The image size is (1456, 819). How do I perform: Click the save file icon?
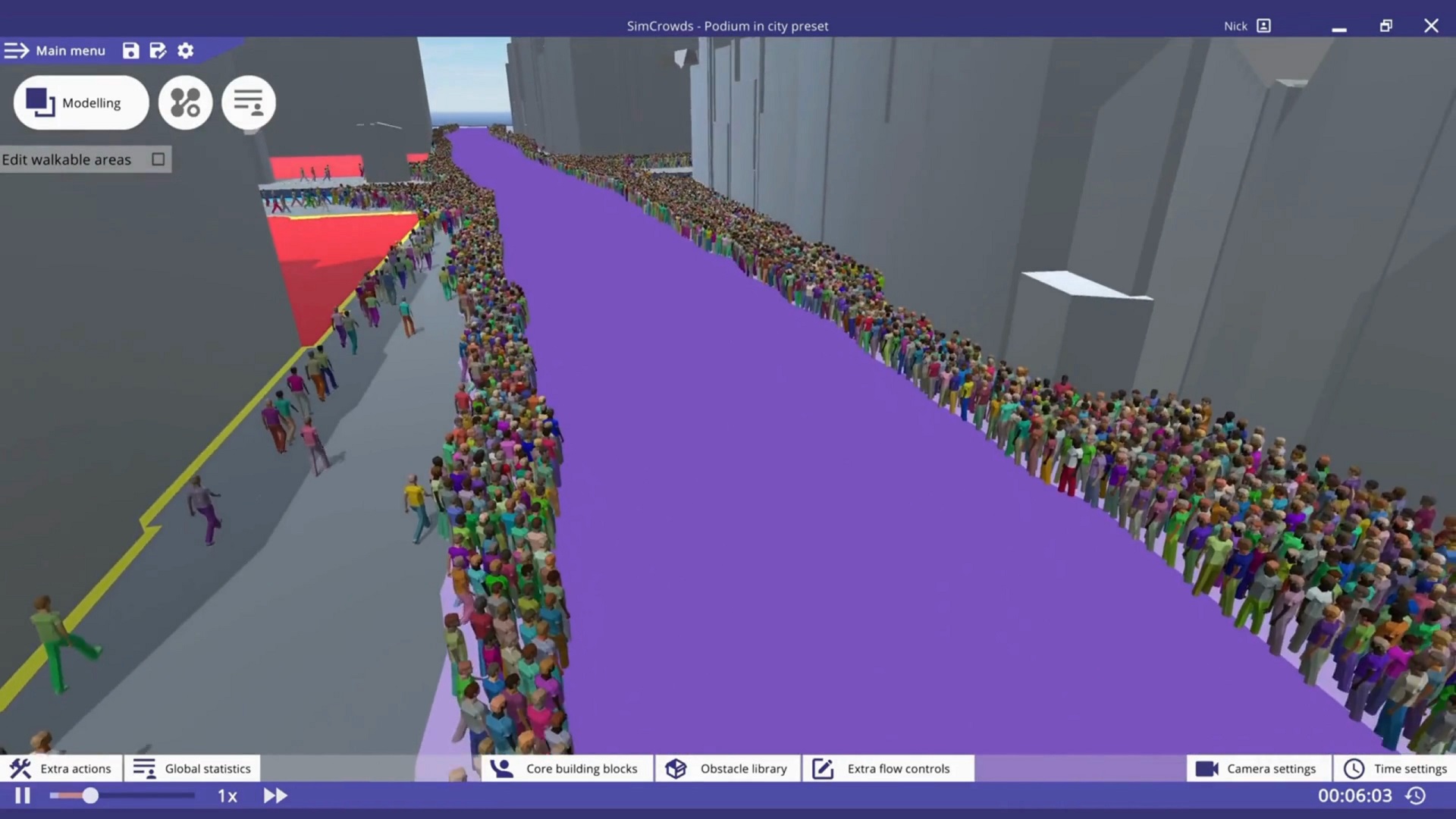click(x=130, y=50)
